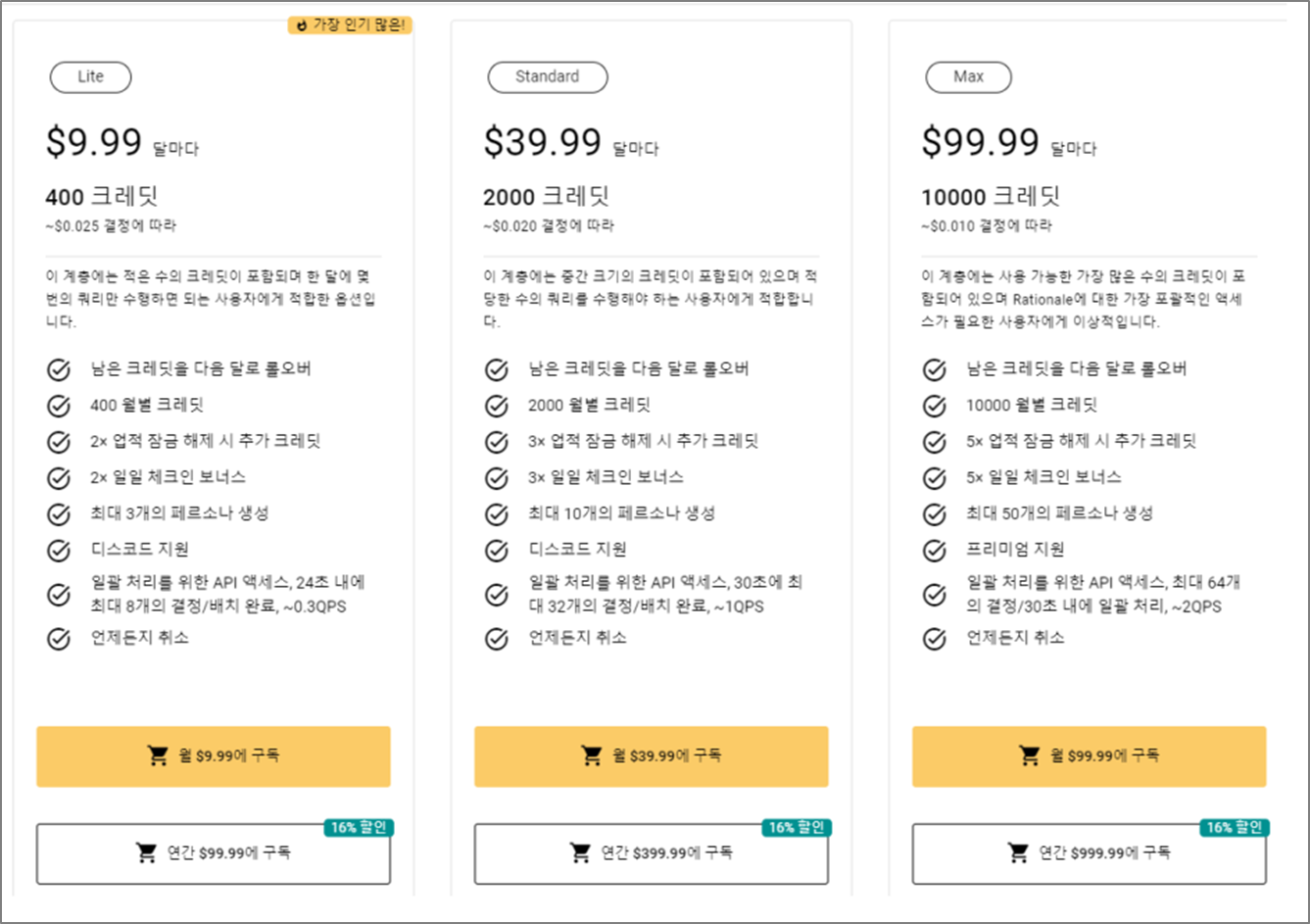Select the Max plan pill label
Screen dimensions: 1310x924
tap(969, 76)
